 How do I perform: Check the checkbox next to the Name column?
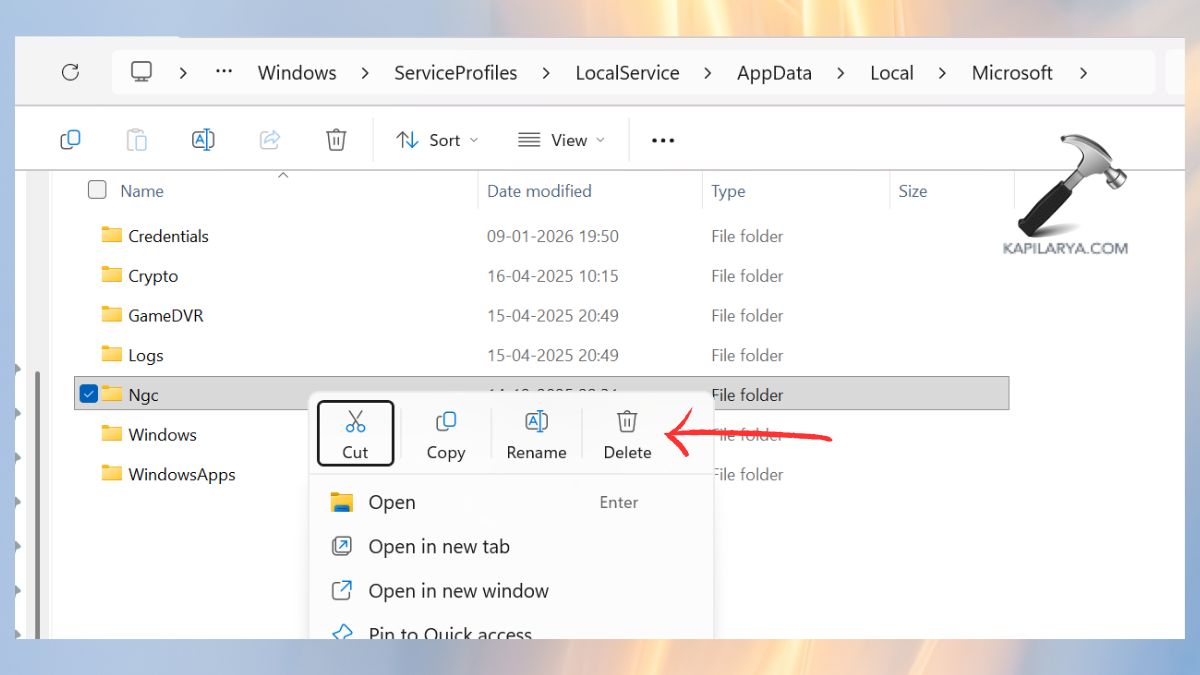tap(96, 190)
